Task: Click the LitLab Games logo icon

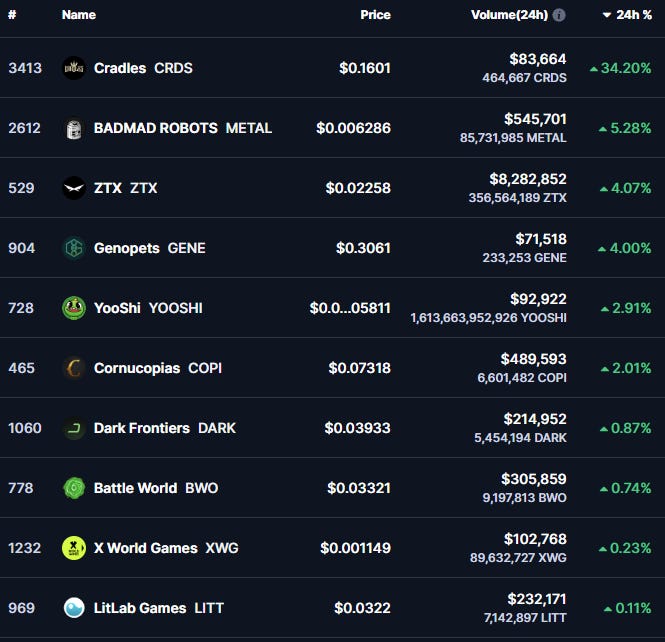Action: [x=74, y=608]
